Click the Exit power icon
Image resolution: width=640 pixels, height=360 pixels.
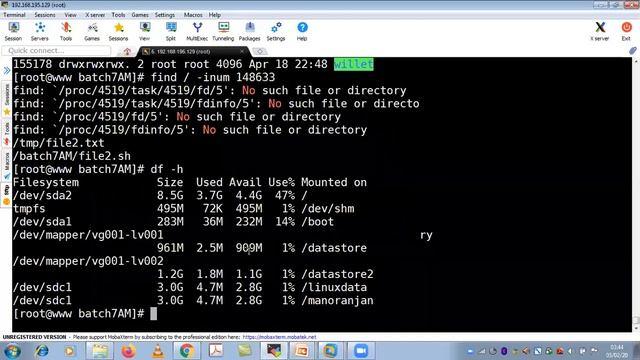pyautogui.click(x=626, y=31)
